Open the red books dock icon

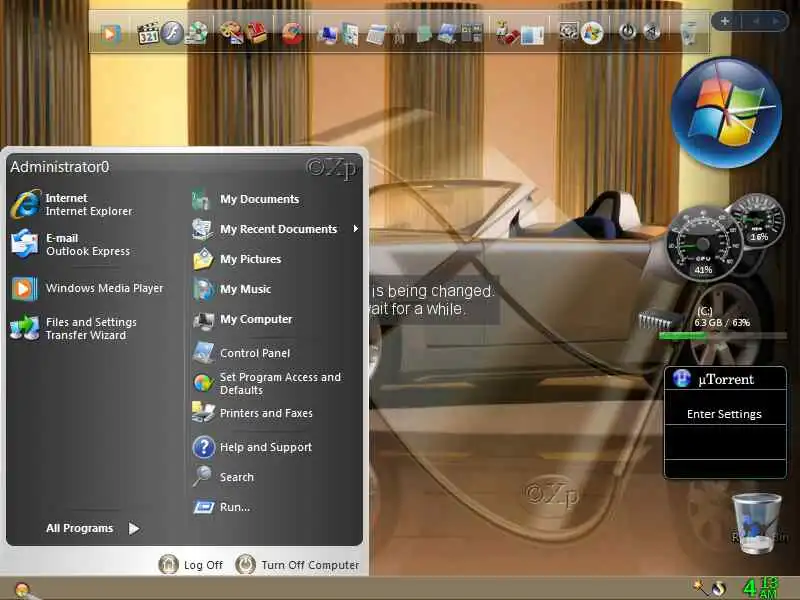click(257, 33)
